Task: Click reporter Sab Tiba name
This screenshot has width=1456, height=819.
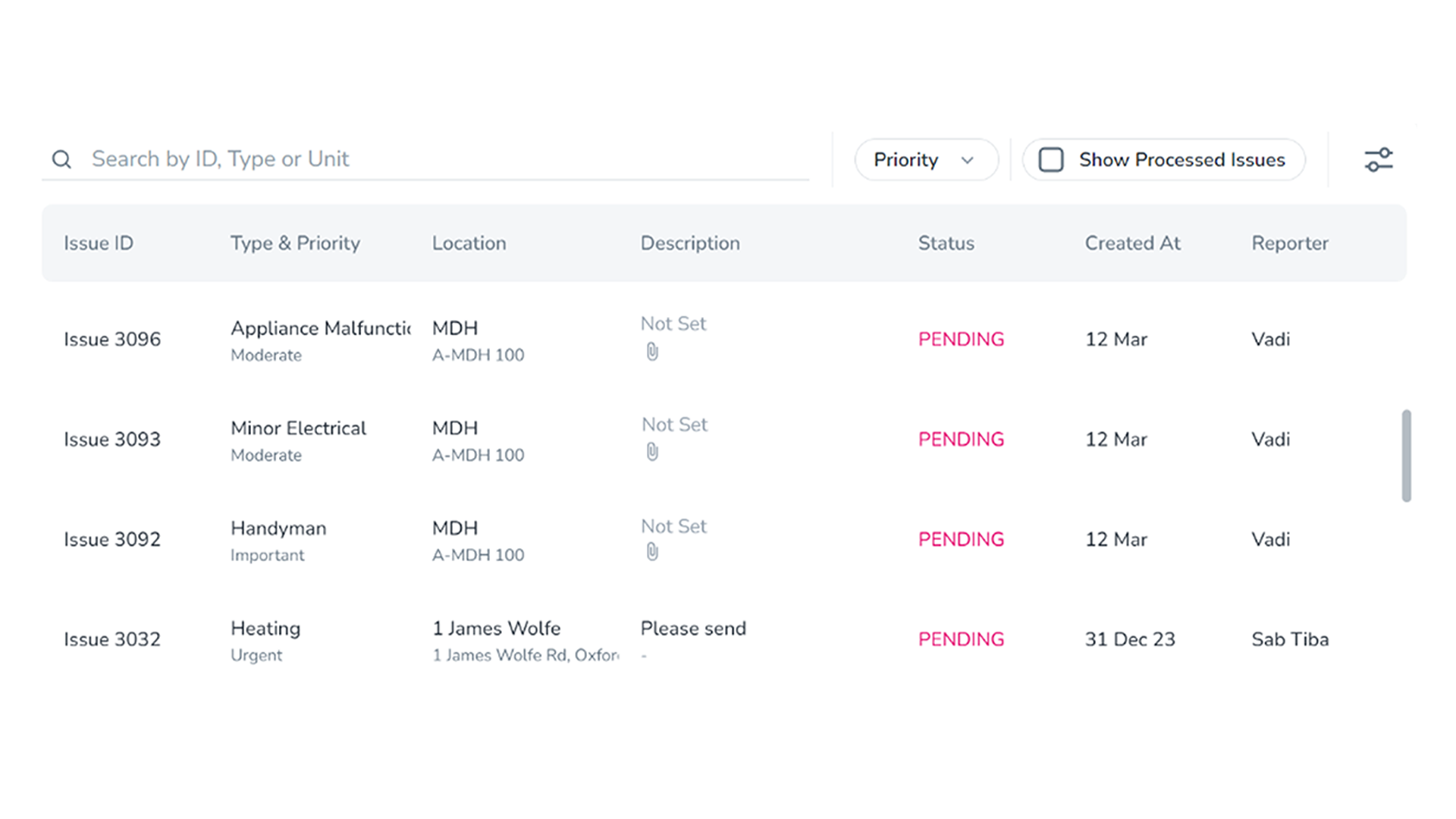Action: tap(1290, 639)
